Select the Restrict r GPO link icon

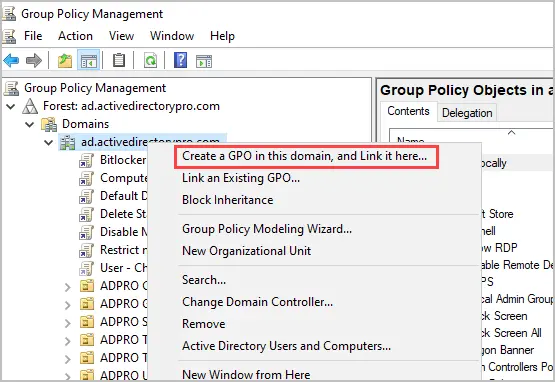point(86,250)
